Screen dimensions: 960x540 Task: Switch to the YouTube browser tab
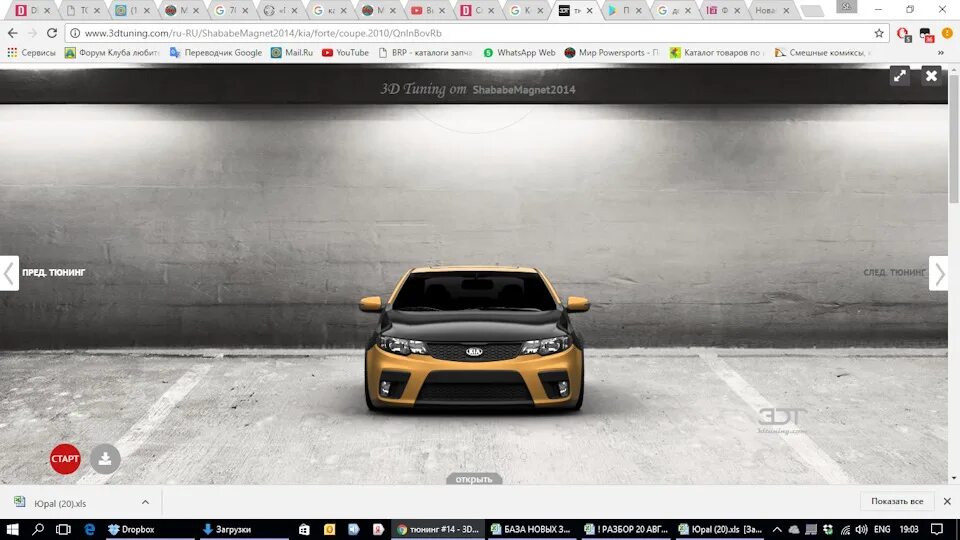(427, 10)
